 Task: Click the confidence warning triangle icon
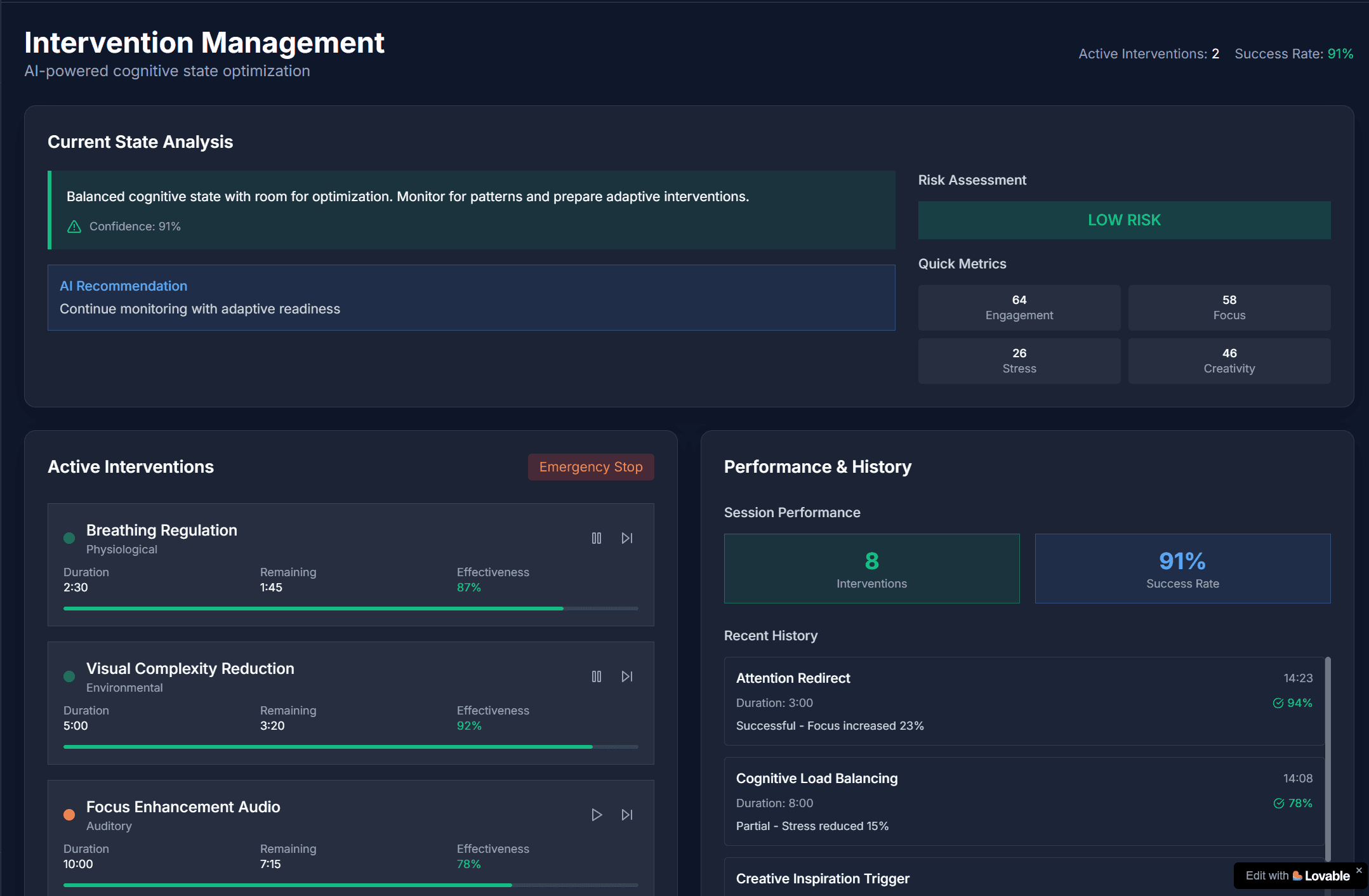point(74,227)
